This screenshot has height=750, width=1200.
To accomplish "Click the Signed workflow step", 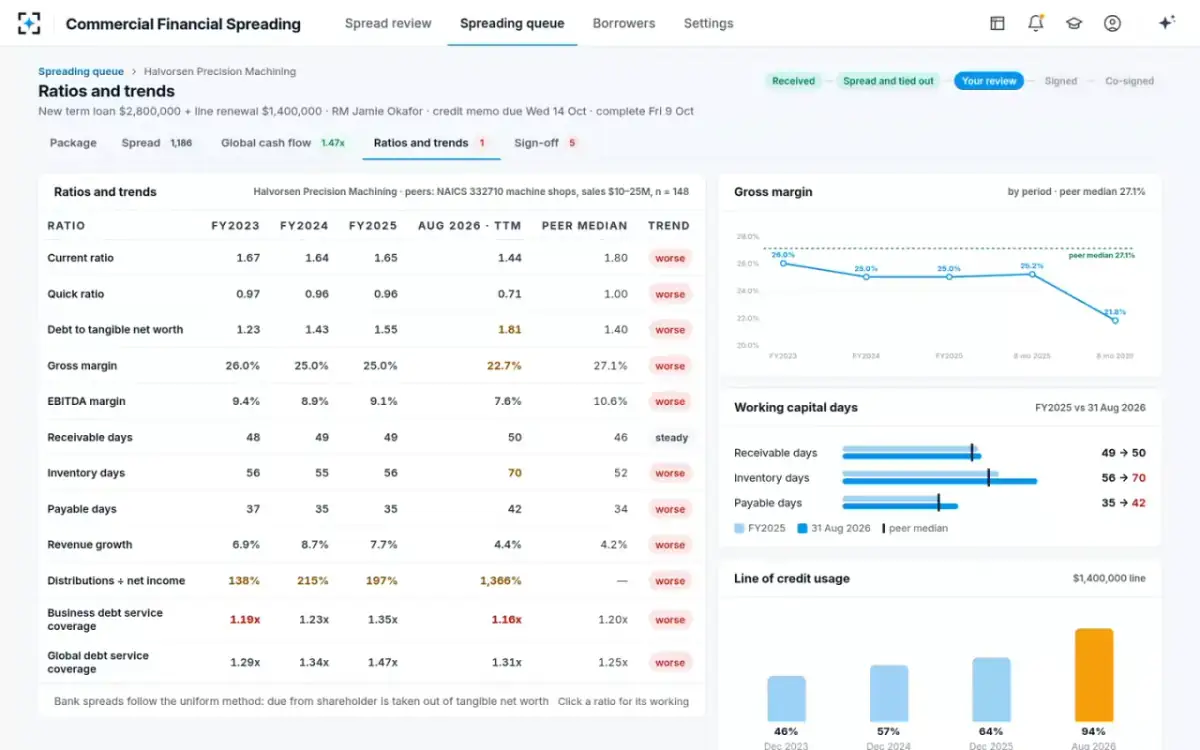I will pos(1060,81).
